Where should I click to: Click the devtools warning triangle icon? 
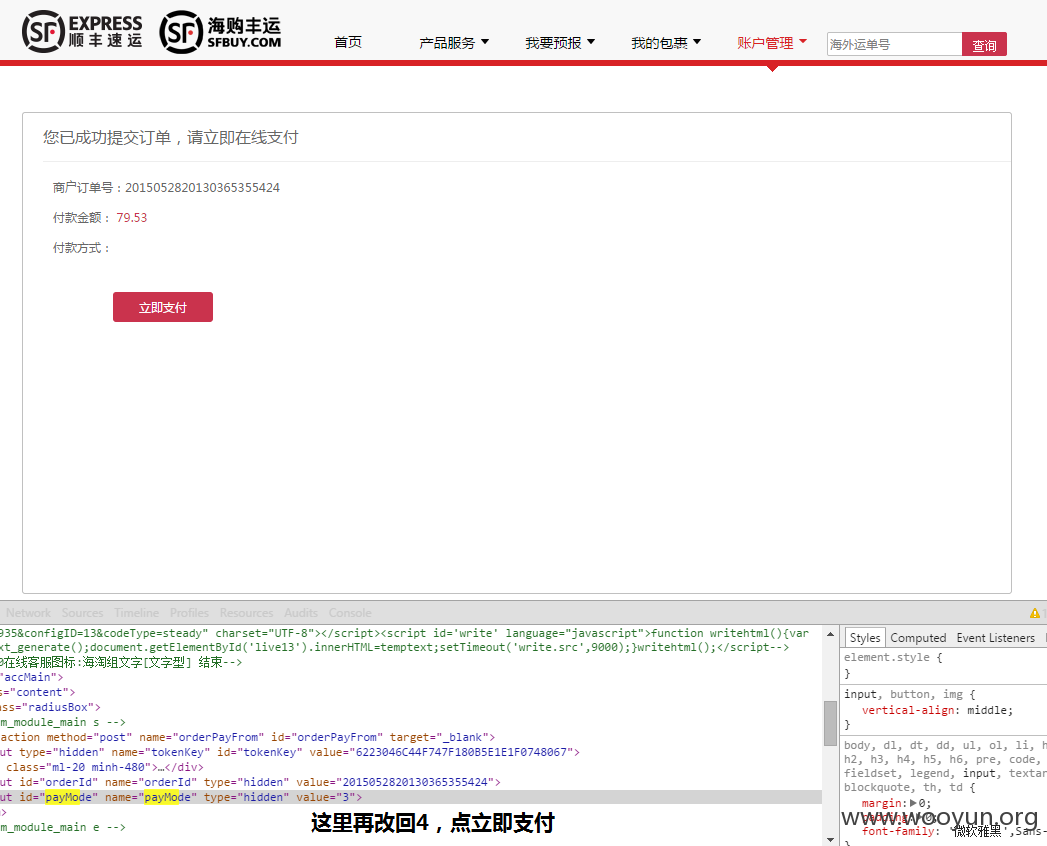pos(1034,613)
